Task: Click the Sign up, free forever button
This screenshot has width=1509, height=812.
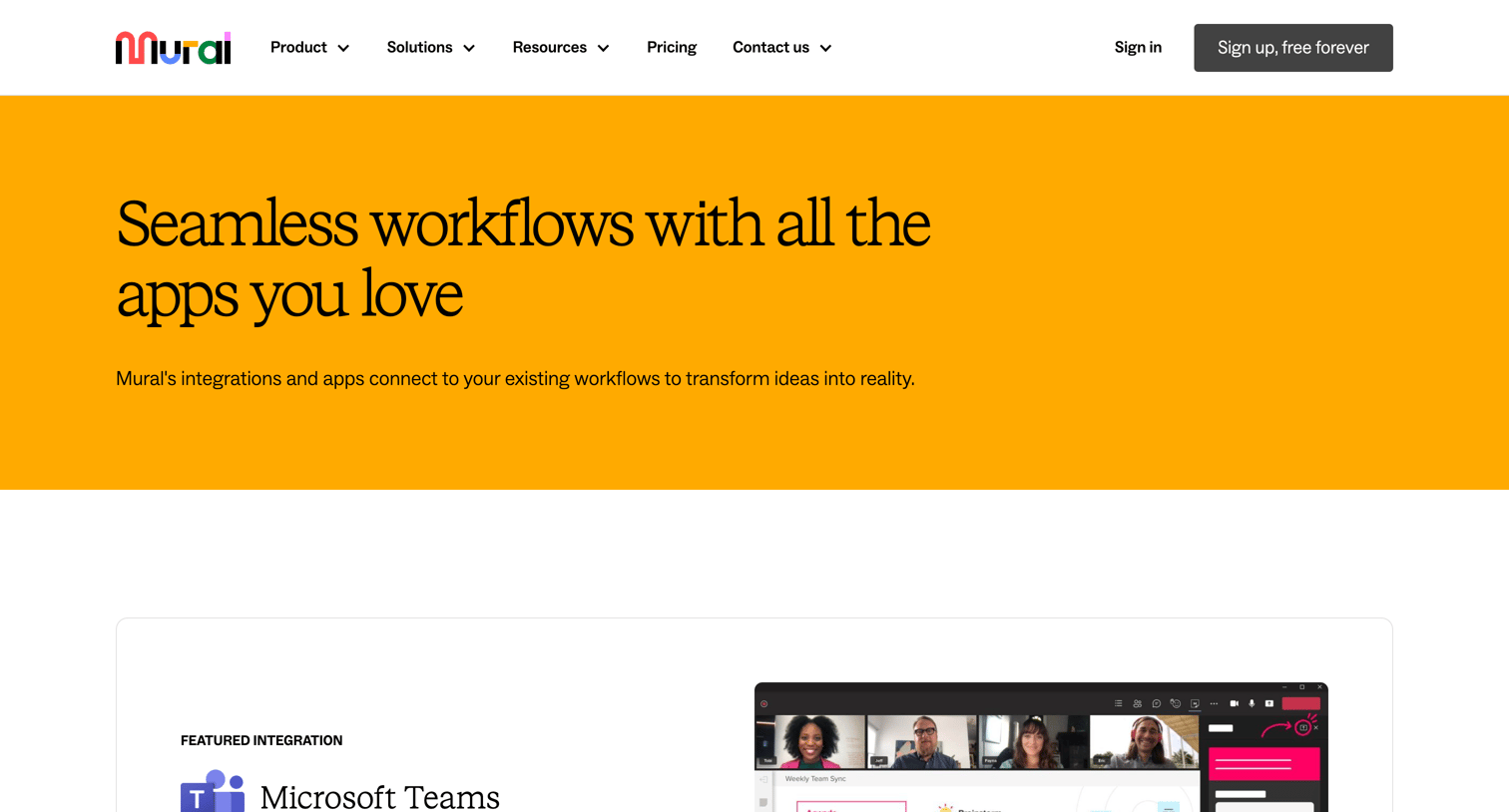Action: pos(1292,48)
